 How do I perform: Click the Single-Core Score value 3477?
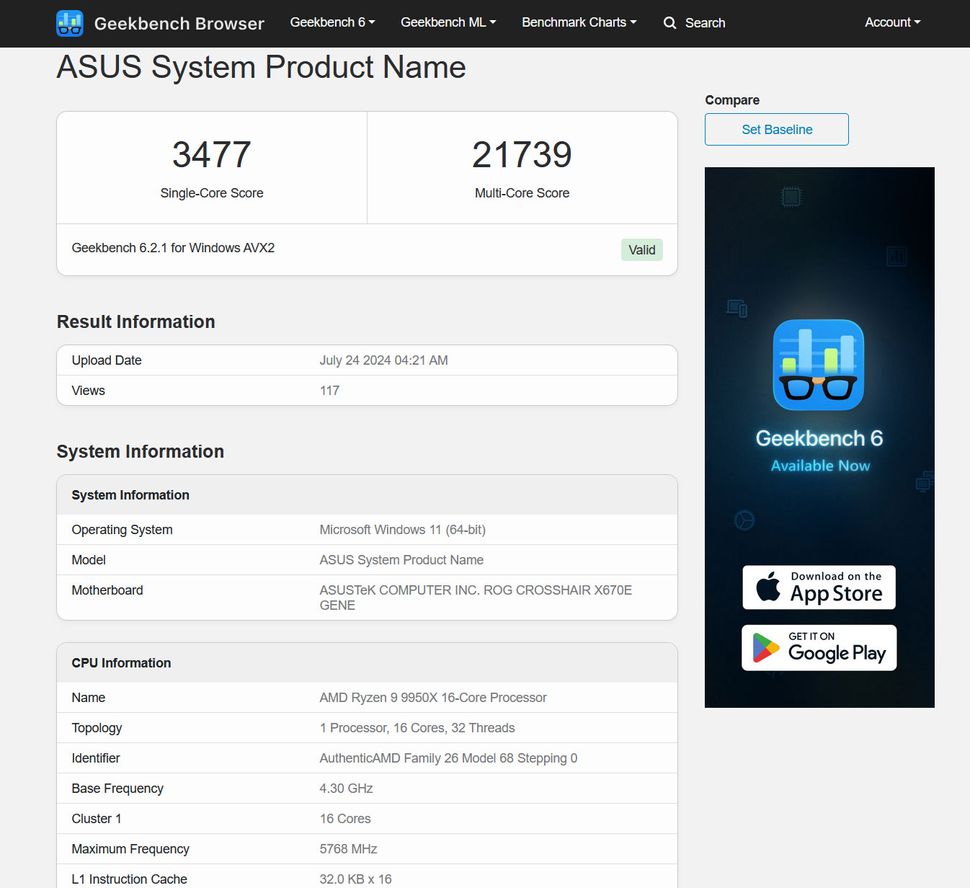211,154
